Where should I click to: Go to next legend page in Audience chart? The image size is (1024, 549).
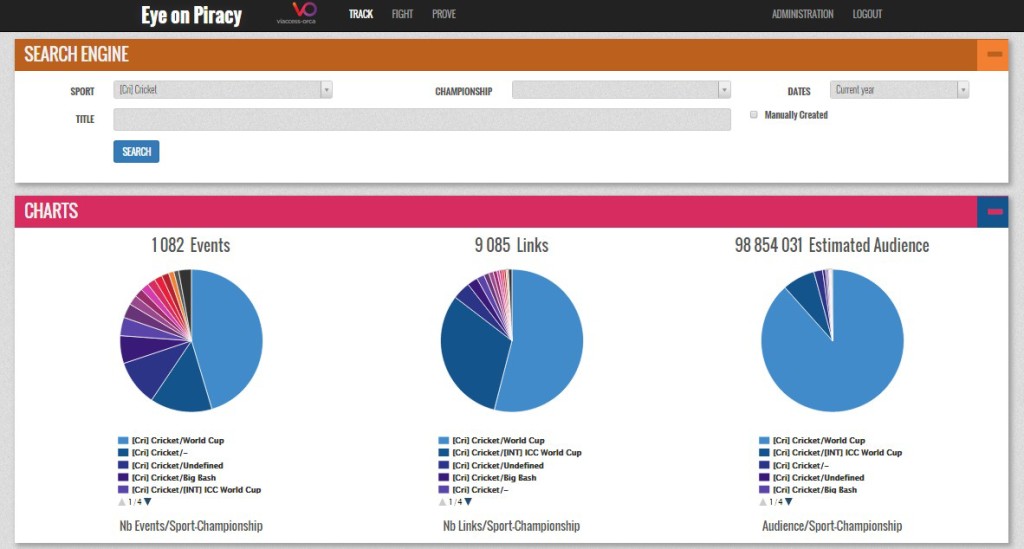click(789, 502)
